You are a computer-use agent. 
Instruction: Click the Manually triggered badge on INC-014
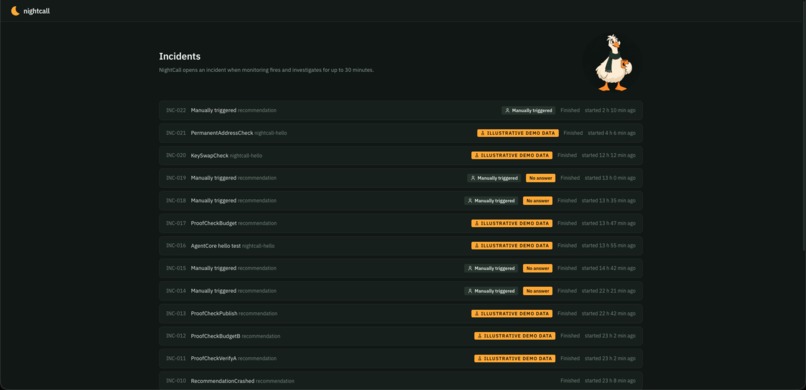pyautogui.click(x=491, y=291)
